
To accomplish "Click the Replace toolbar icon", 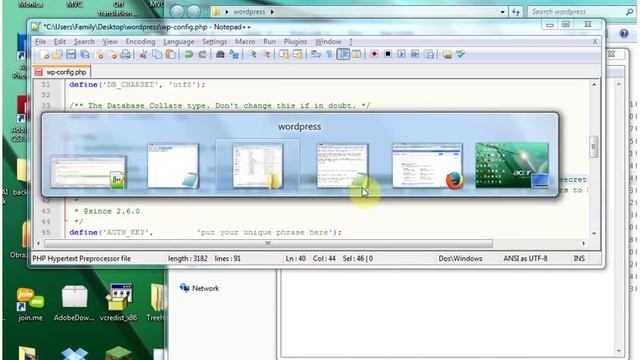I will coord(234,54).
